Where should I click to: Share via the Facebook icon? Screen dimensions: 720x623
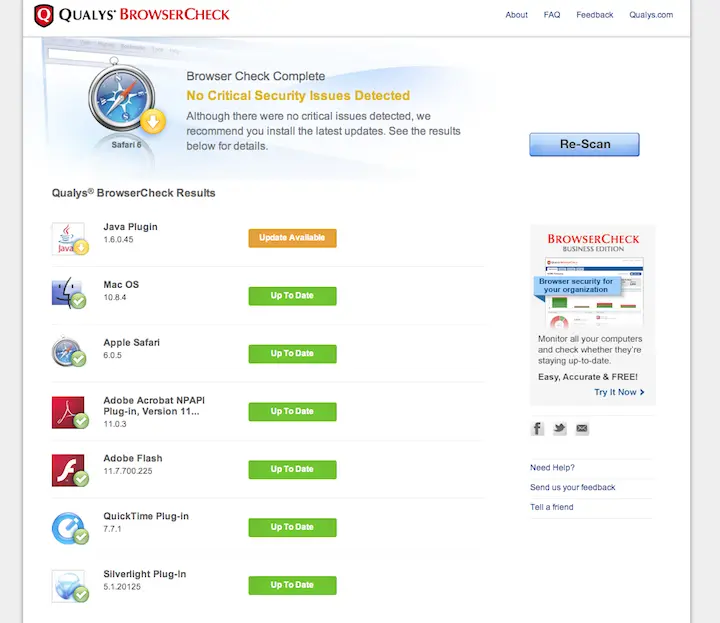coord(537,428)
